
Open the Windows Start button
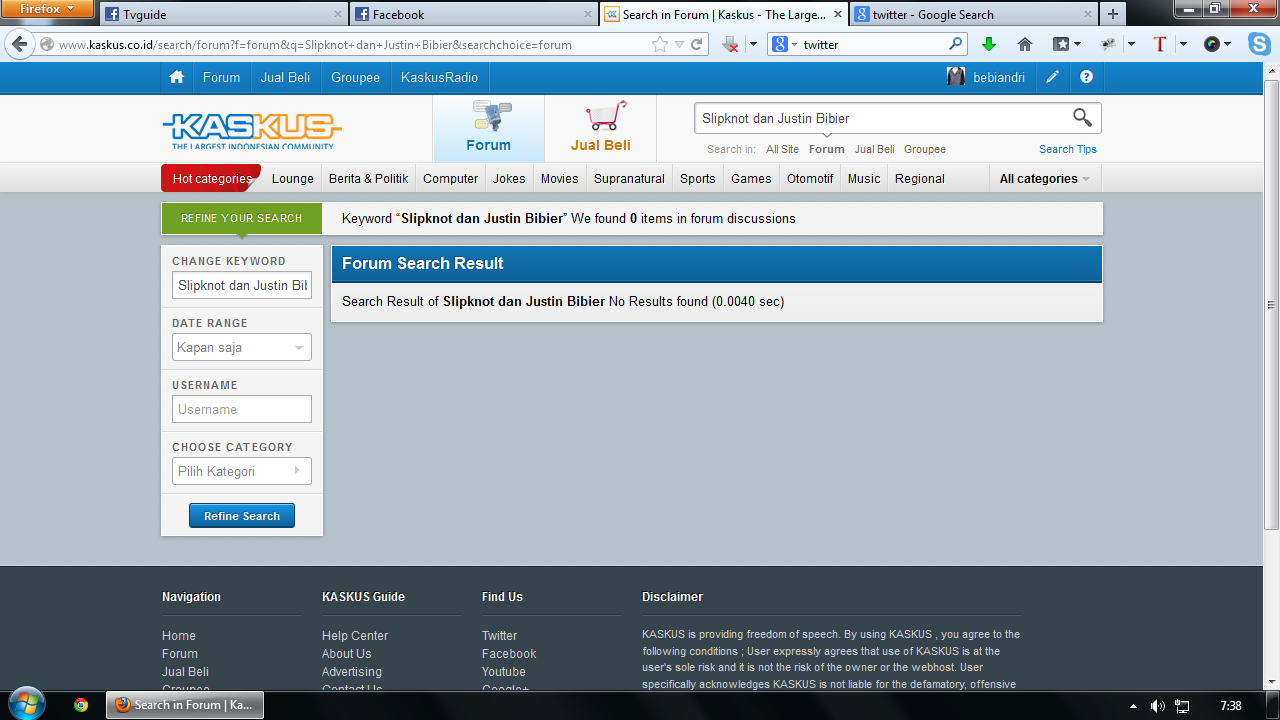click(26, 704)
